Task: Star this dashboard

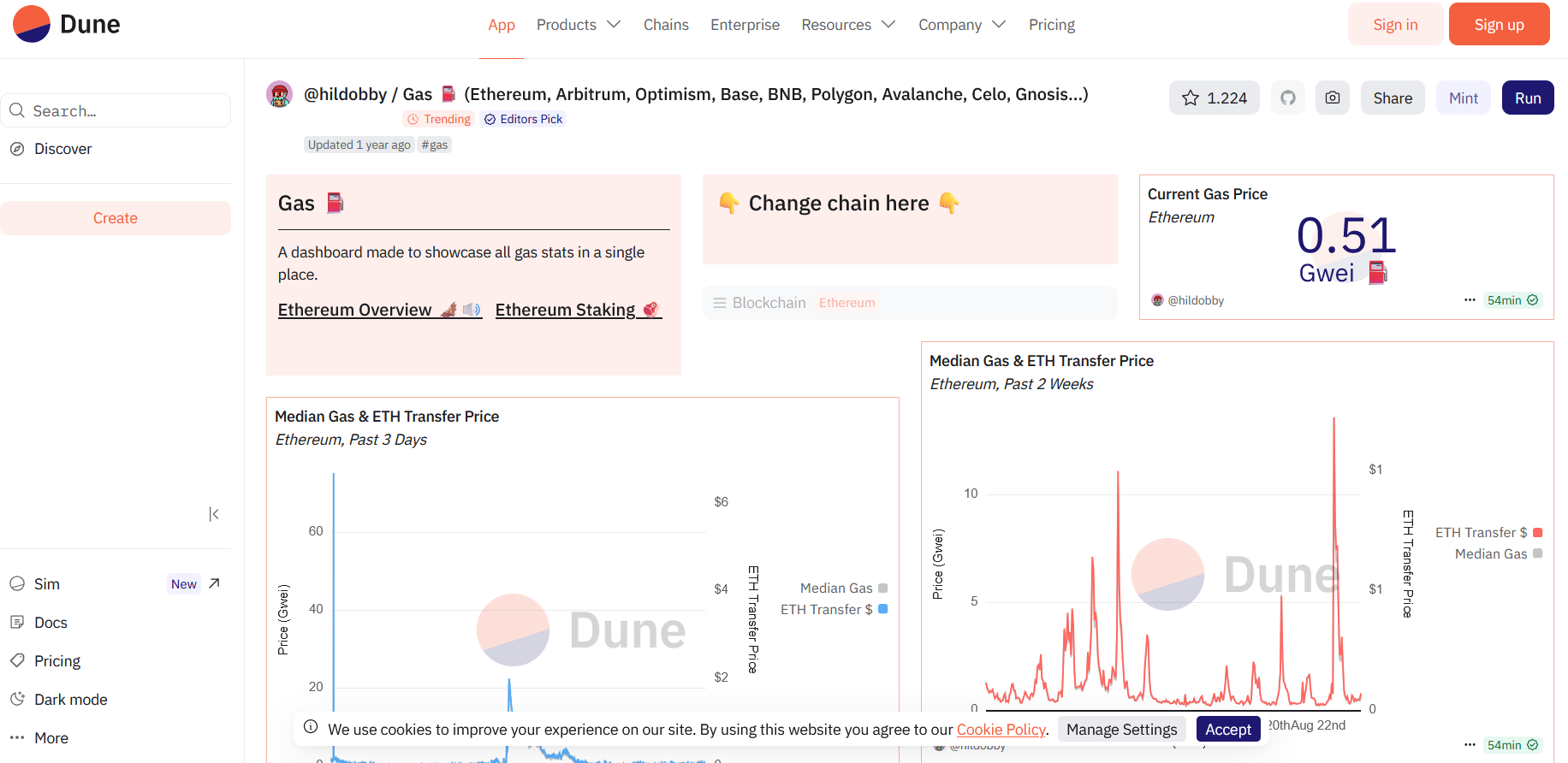Action: [x=1214, y=98]
